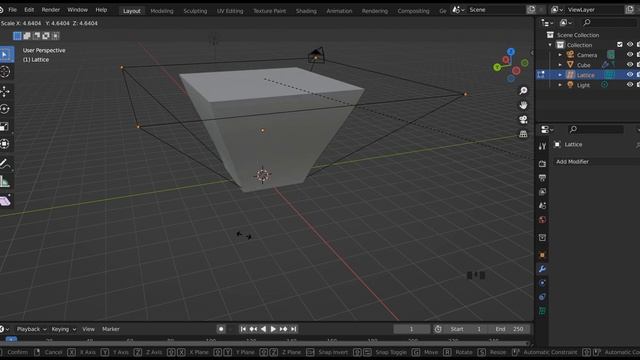640x360 pixels.
Task: Switch perspective/orthographic with the grid icon
Action: 523,134
